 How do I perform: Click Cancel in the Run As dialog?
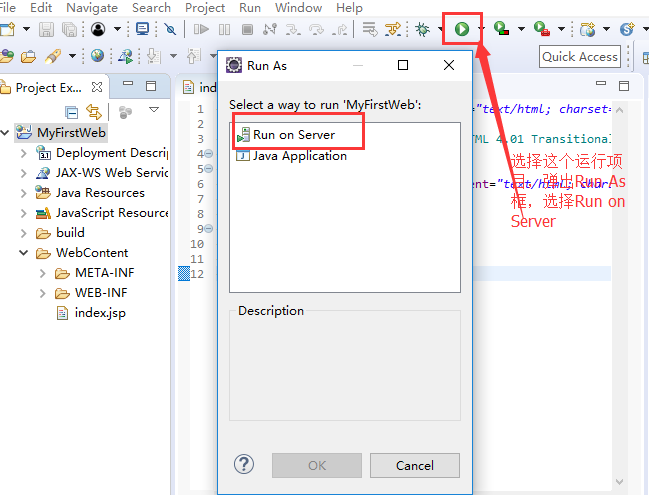pos(415,465)
